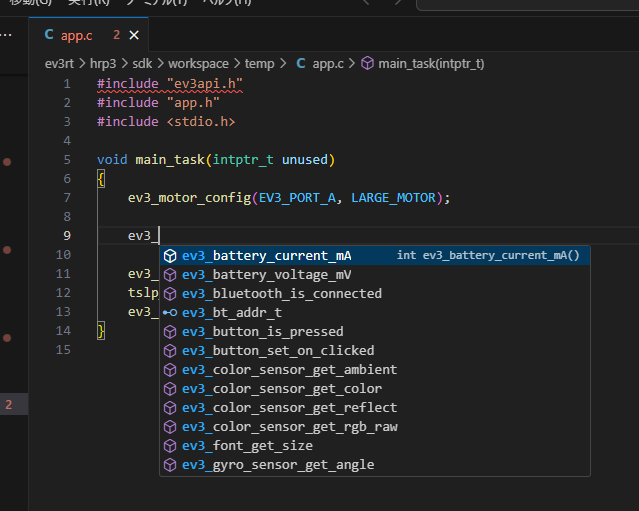Choose ev3_gyro_sensor_get_angle suggestion
This screenshot has width=639, height=511.
point(375,465)
